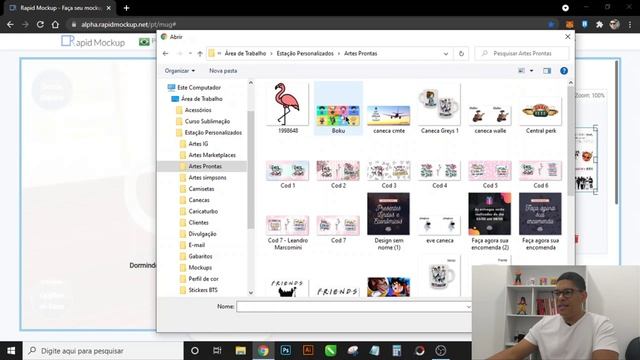Click the Chrome home button
The width and height of the screenshot is (640, 360).
click(x=55, y=24)
